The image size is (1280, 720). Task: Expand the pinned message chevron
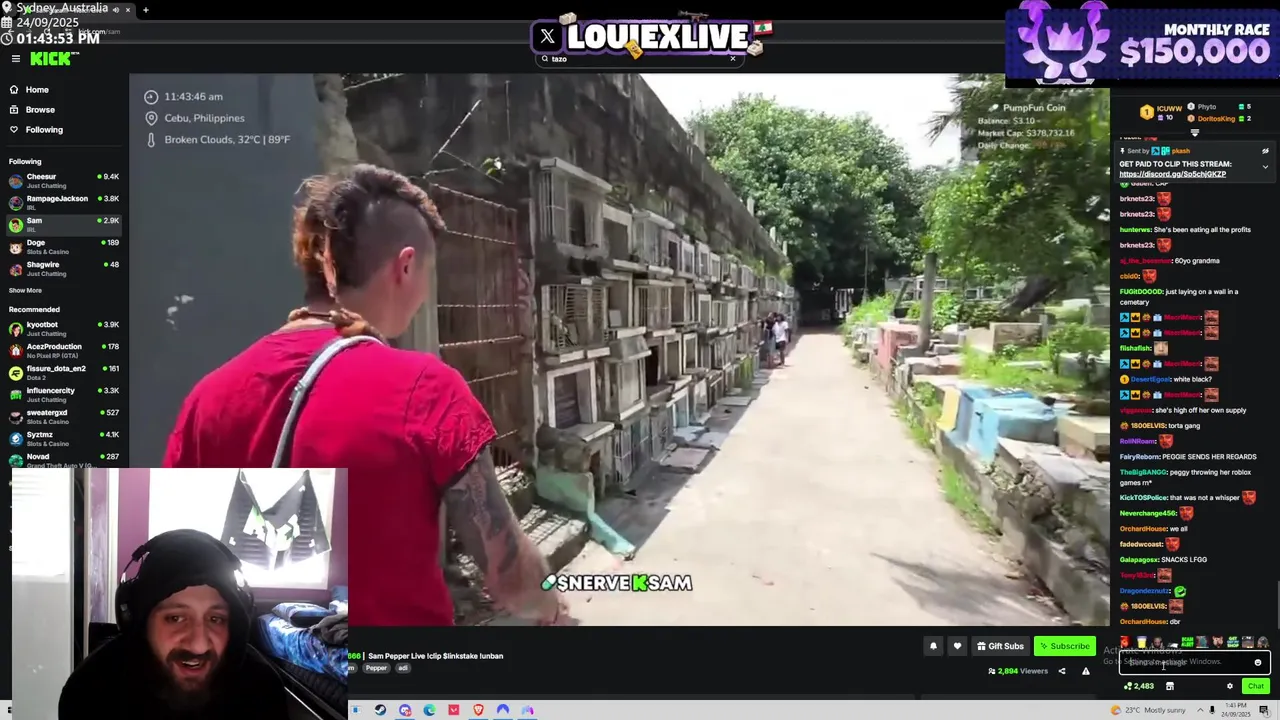tap(1265, 167)
